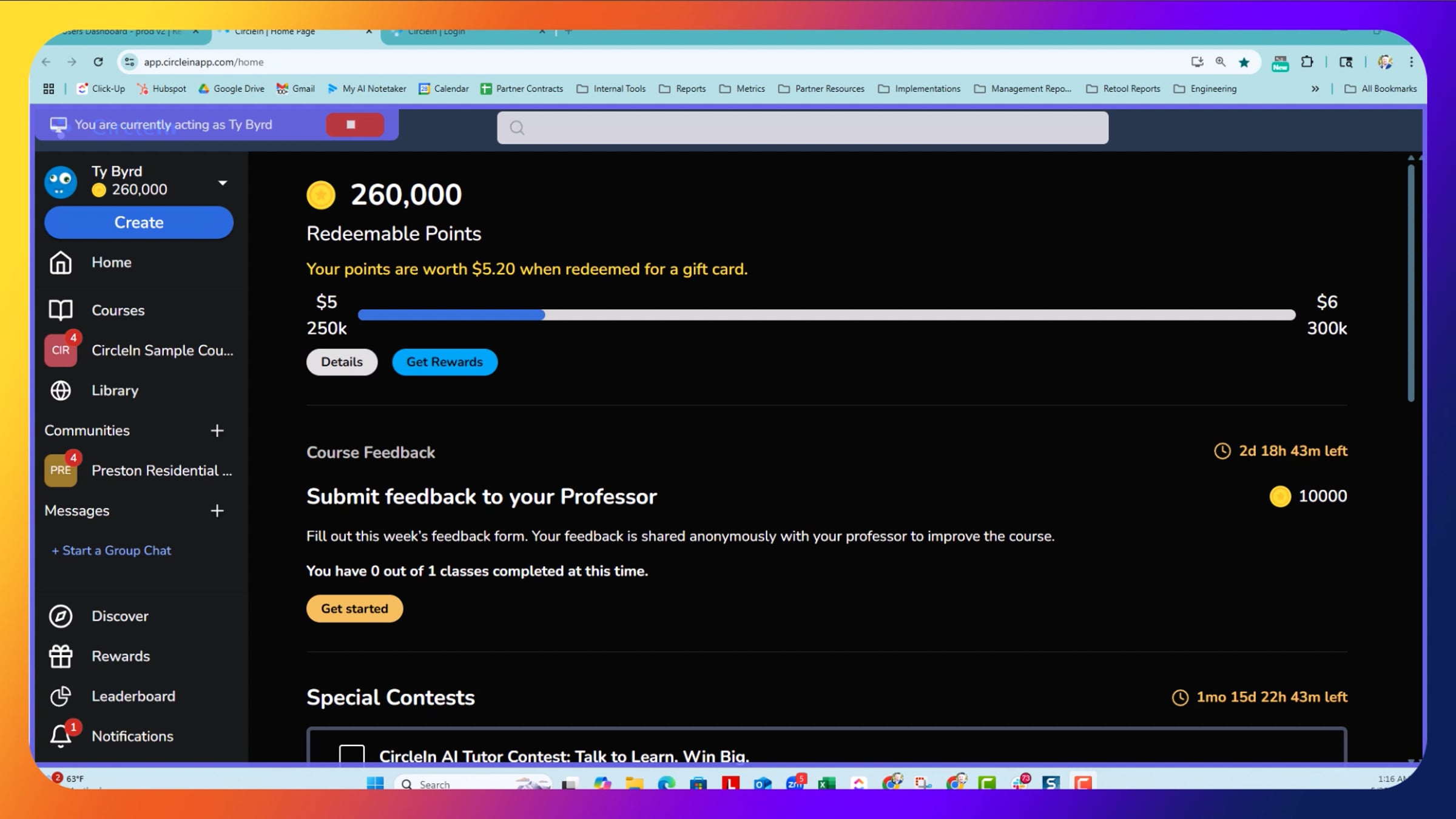Viewport: 1456px width, 819px height.
Task: Open All Bookmarks folder
Action: coord(1381,89)
